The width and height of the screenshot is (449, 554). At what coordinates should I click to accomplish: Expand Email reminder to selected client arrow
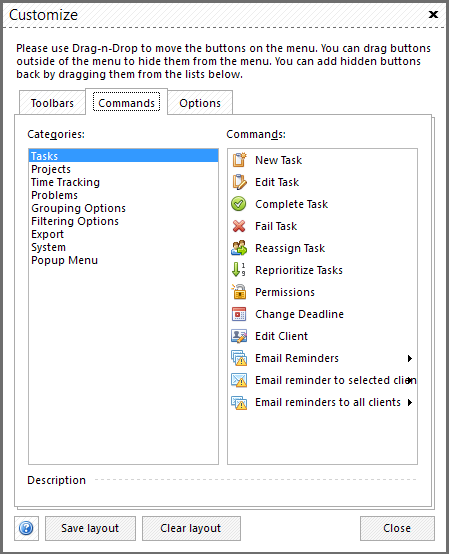coord(410,381)
